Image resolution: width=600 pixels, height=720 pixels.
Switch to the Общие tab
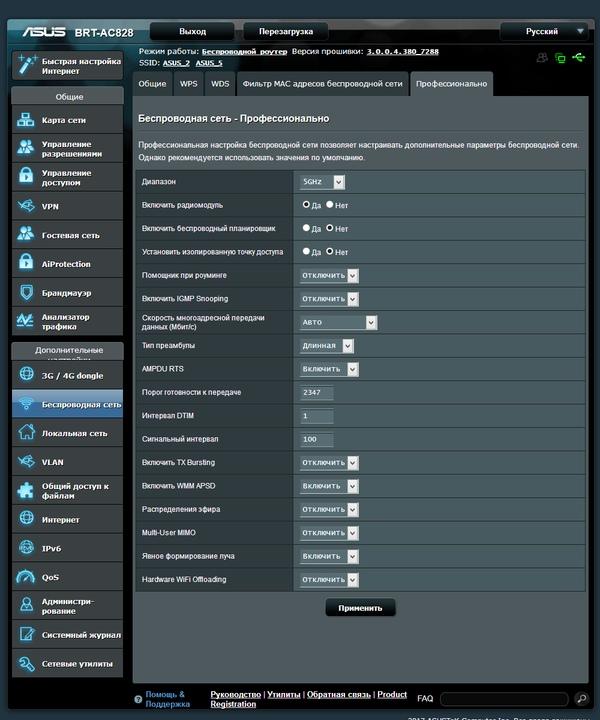click(x=152, y=84)
